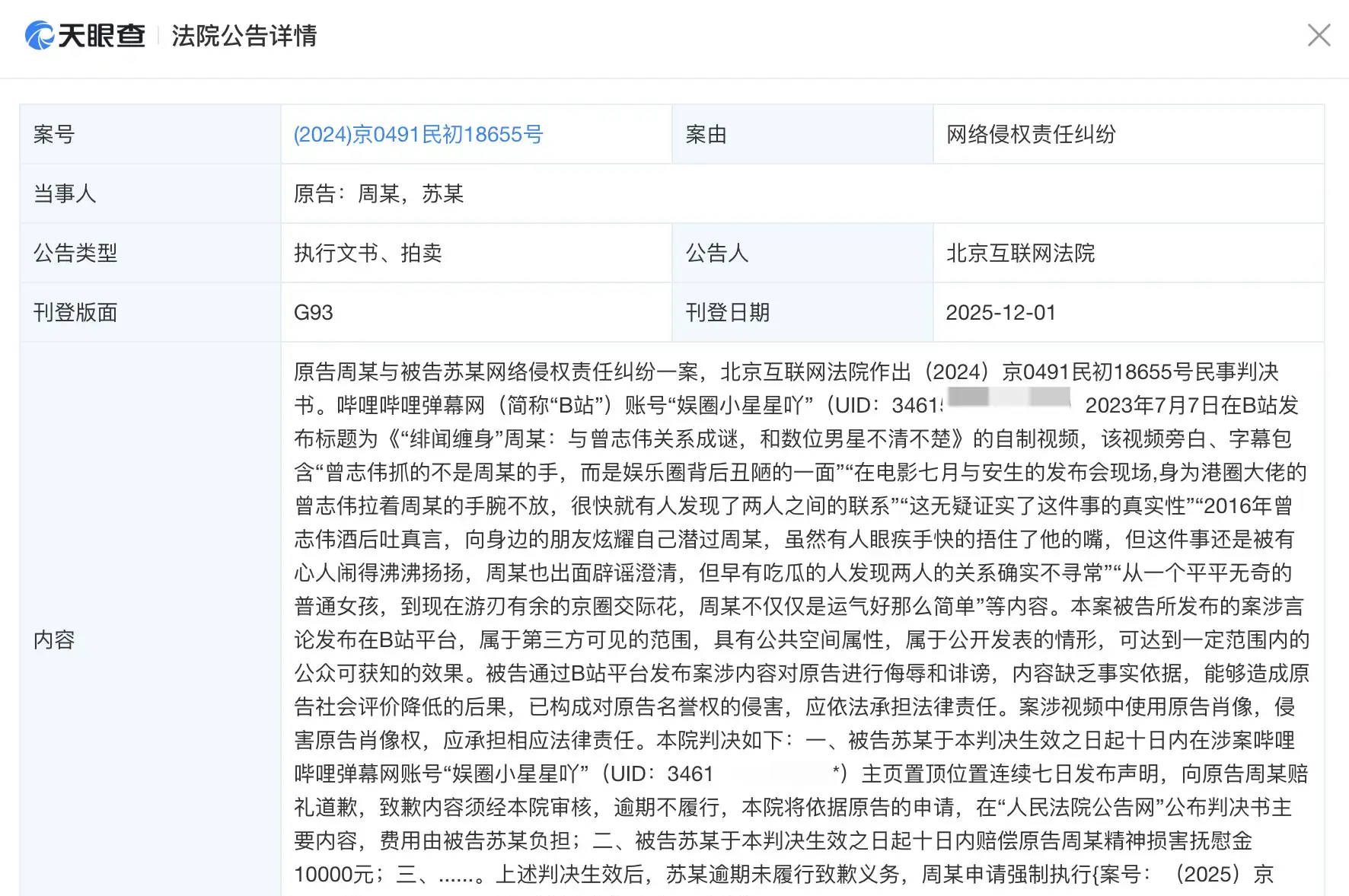
Task: Click the publication date 2025-12-01
Action: [x=1000, y=313]
